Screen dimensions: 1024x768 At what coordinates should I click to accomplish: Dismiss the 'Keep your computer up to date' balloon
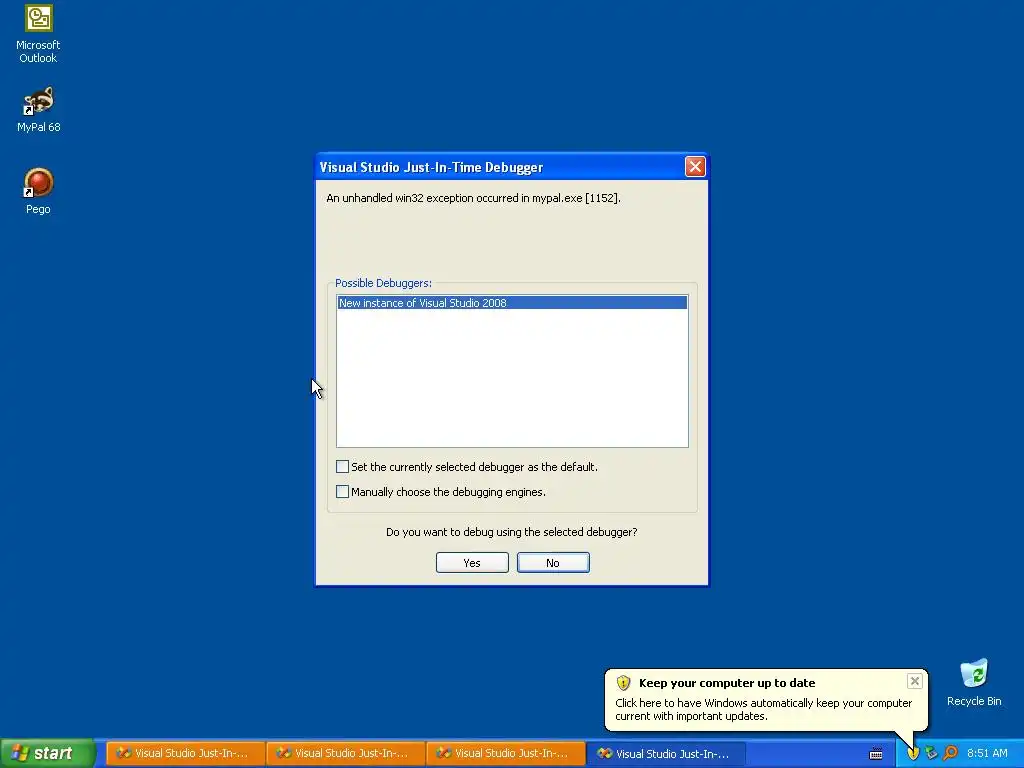click(914, 681)
